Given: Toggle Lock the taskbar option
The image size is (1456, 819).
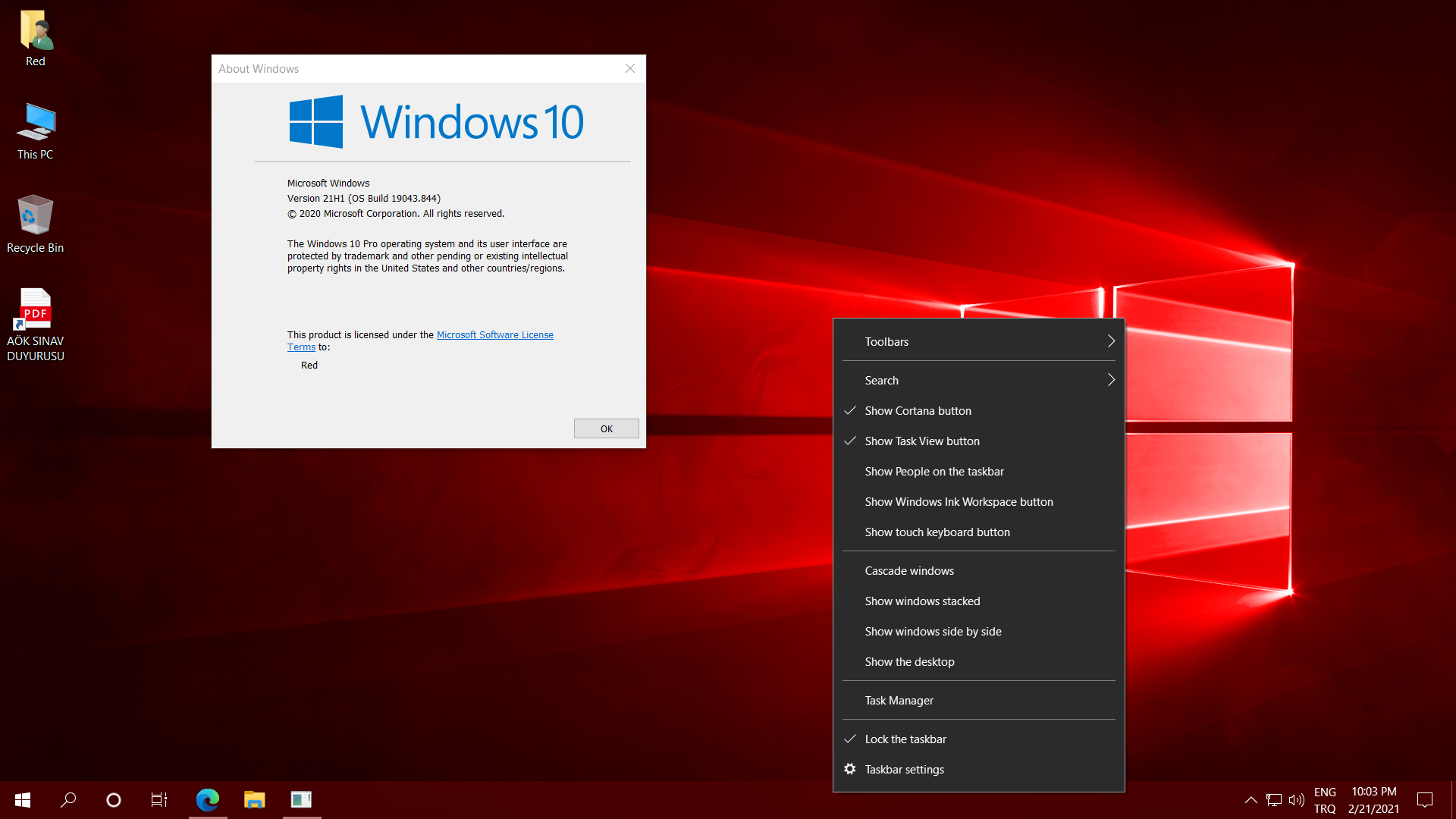Looking at the screenshot, I should [905, 739].
